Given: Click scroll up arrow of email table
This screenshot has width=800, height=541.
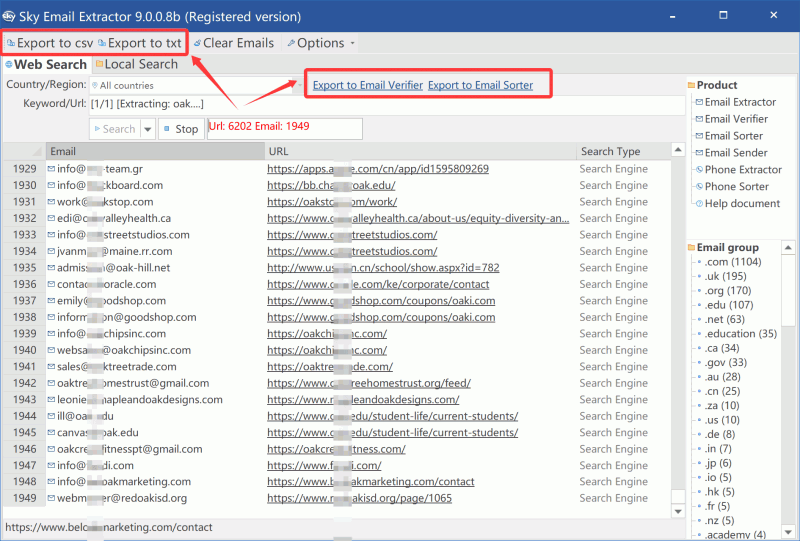Looking at the screenshot, I should coord(678,150).
